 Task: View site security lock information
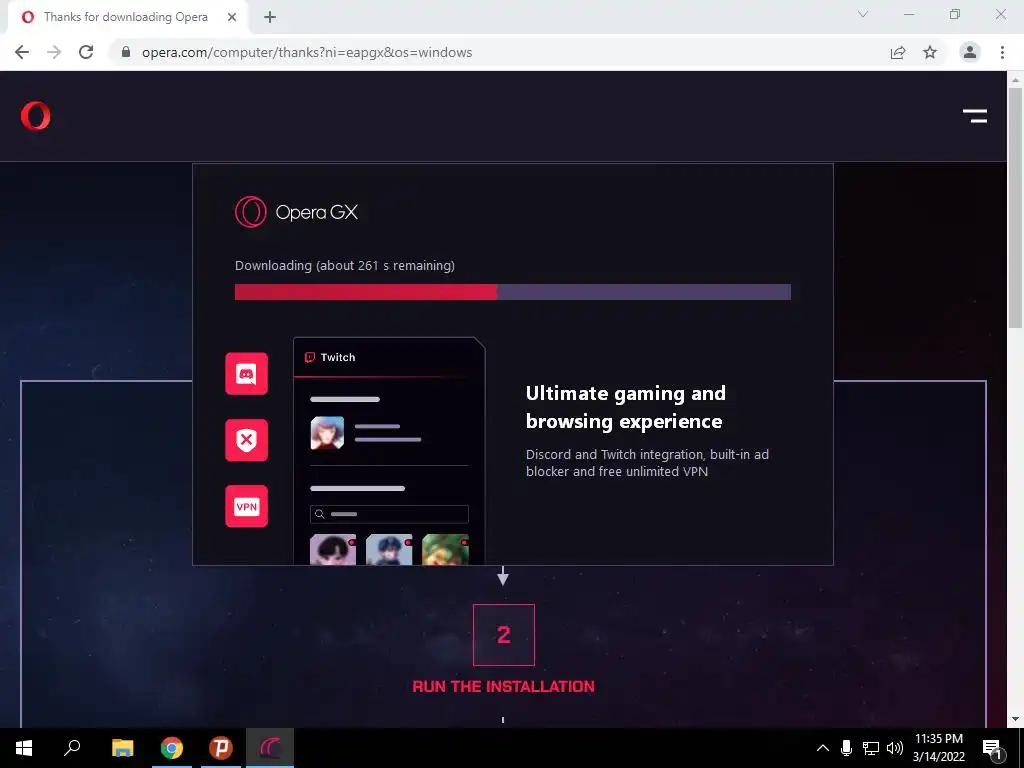click(126, 52)
